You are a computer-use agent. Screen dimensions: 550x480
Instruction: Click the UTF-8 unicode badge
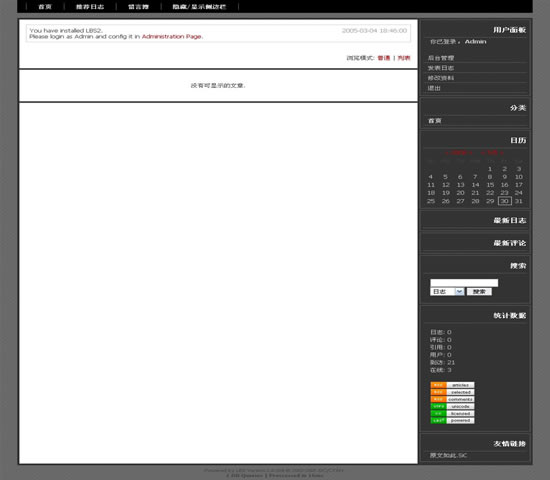point(452,406)
